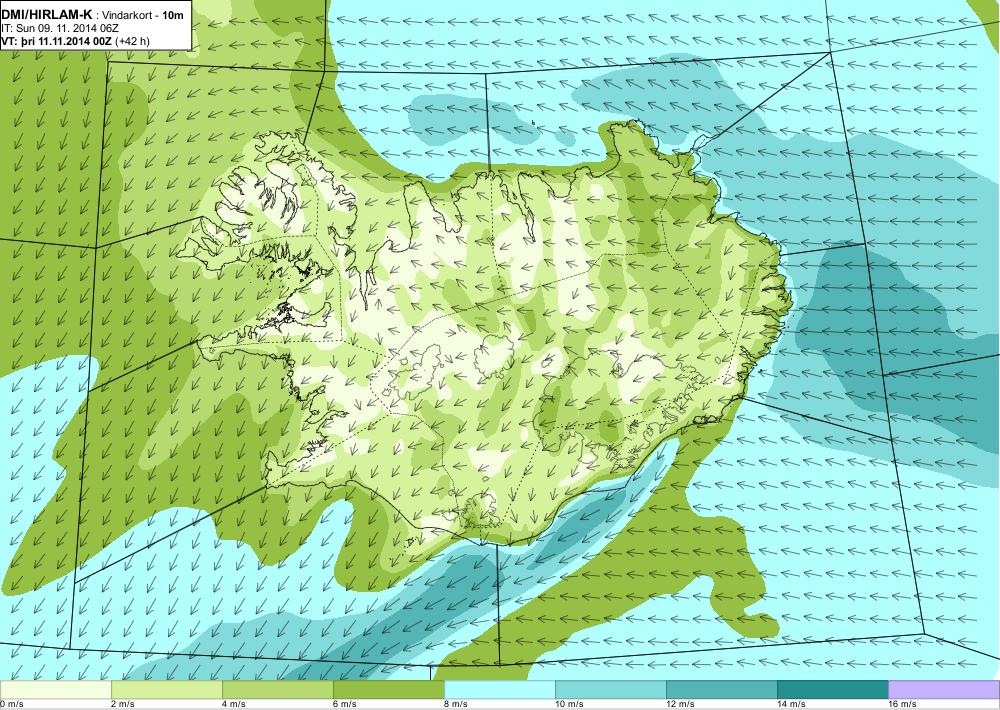Click the 2 m/s legend label
This screenshot has width=1000, height=710.
(x=122, y=704)
